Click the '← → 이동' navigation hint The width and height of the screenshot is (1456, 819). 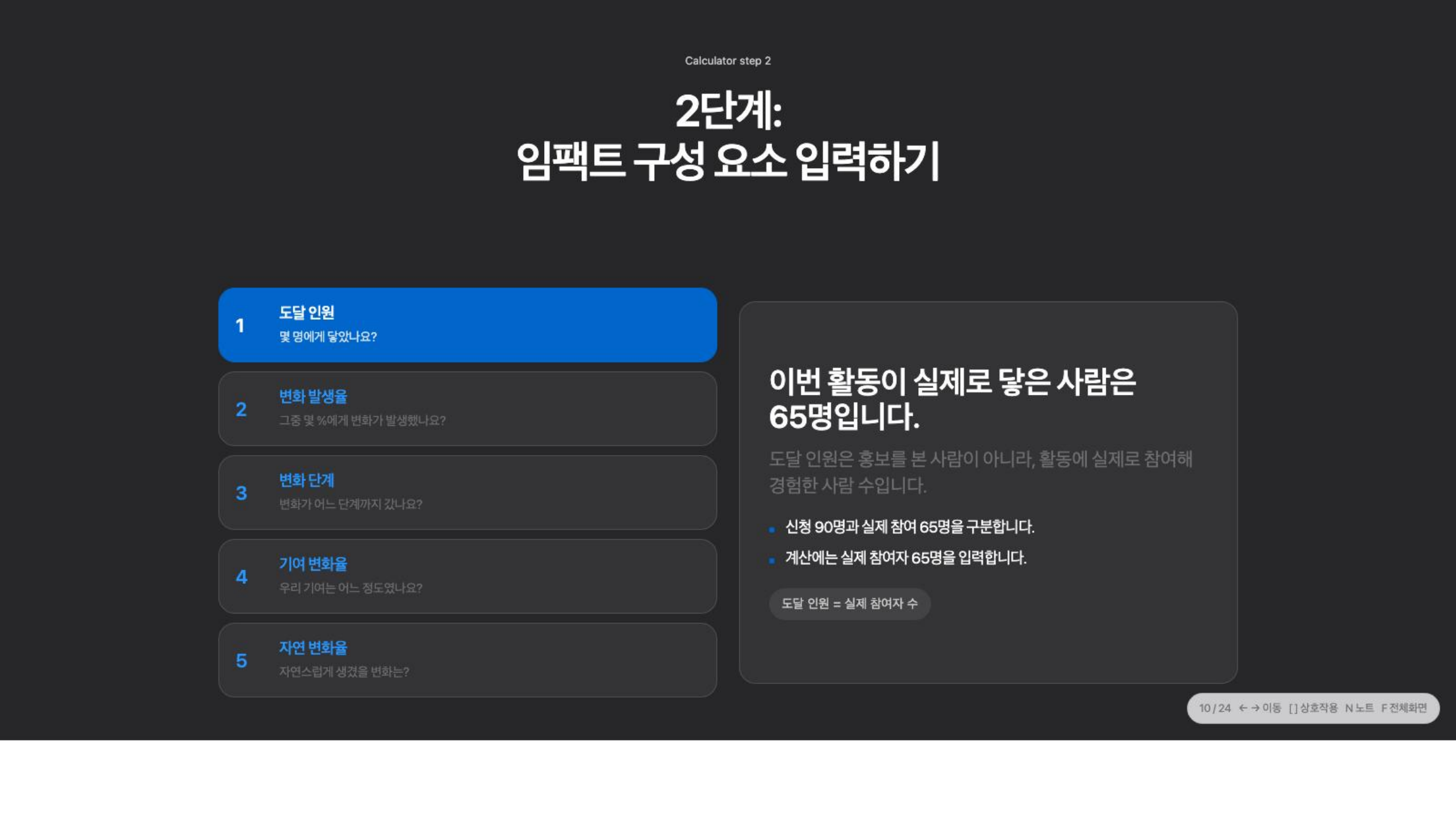(x=1259, y=708)
